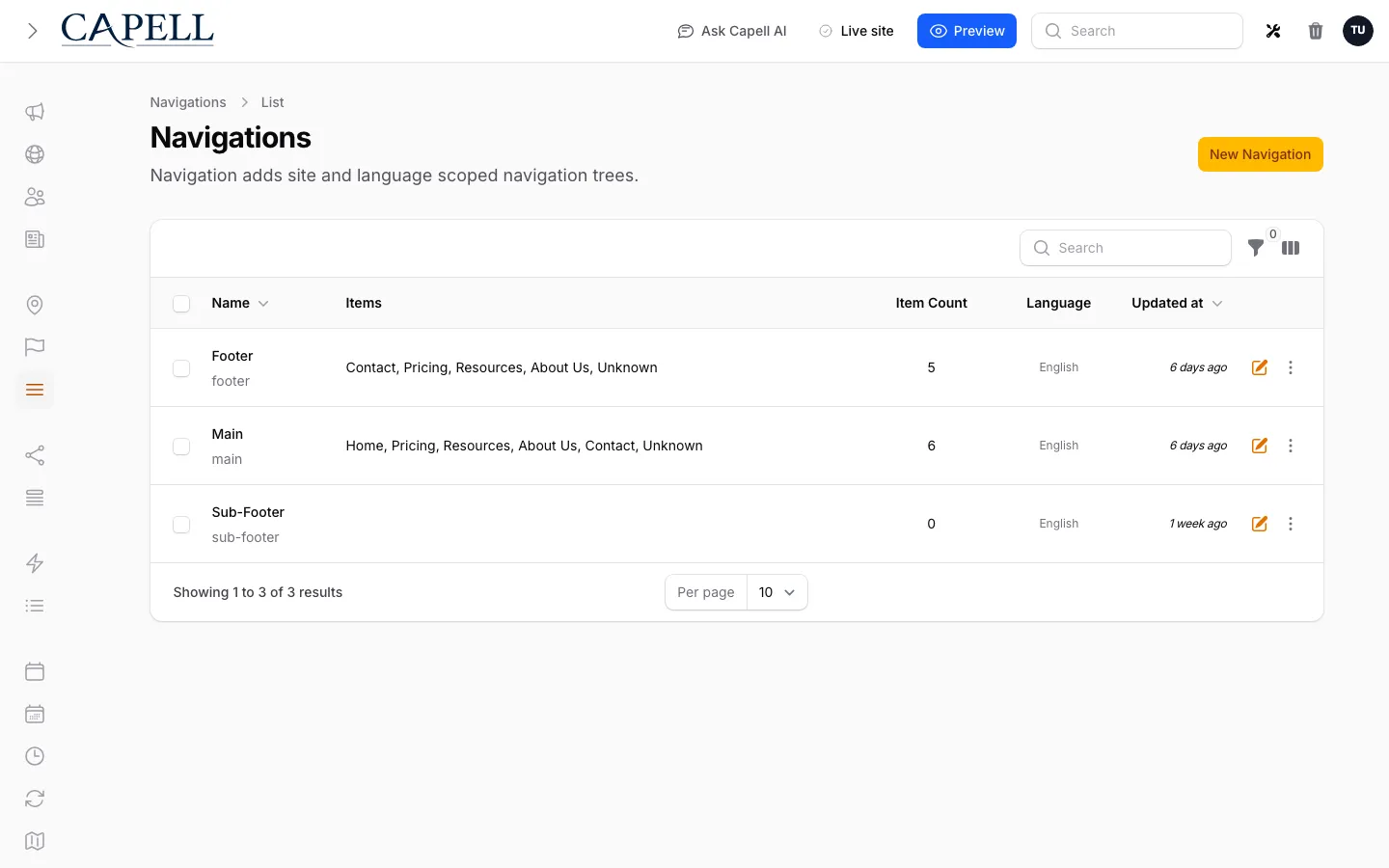Image resolution: width=1389 pixels, height=868 pixels.
Task: Select the Main row checkbox
Action: point(181,447)
